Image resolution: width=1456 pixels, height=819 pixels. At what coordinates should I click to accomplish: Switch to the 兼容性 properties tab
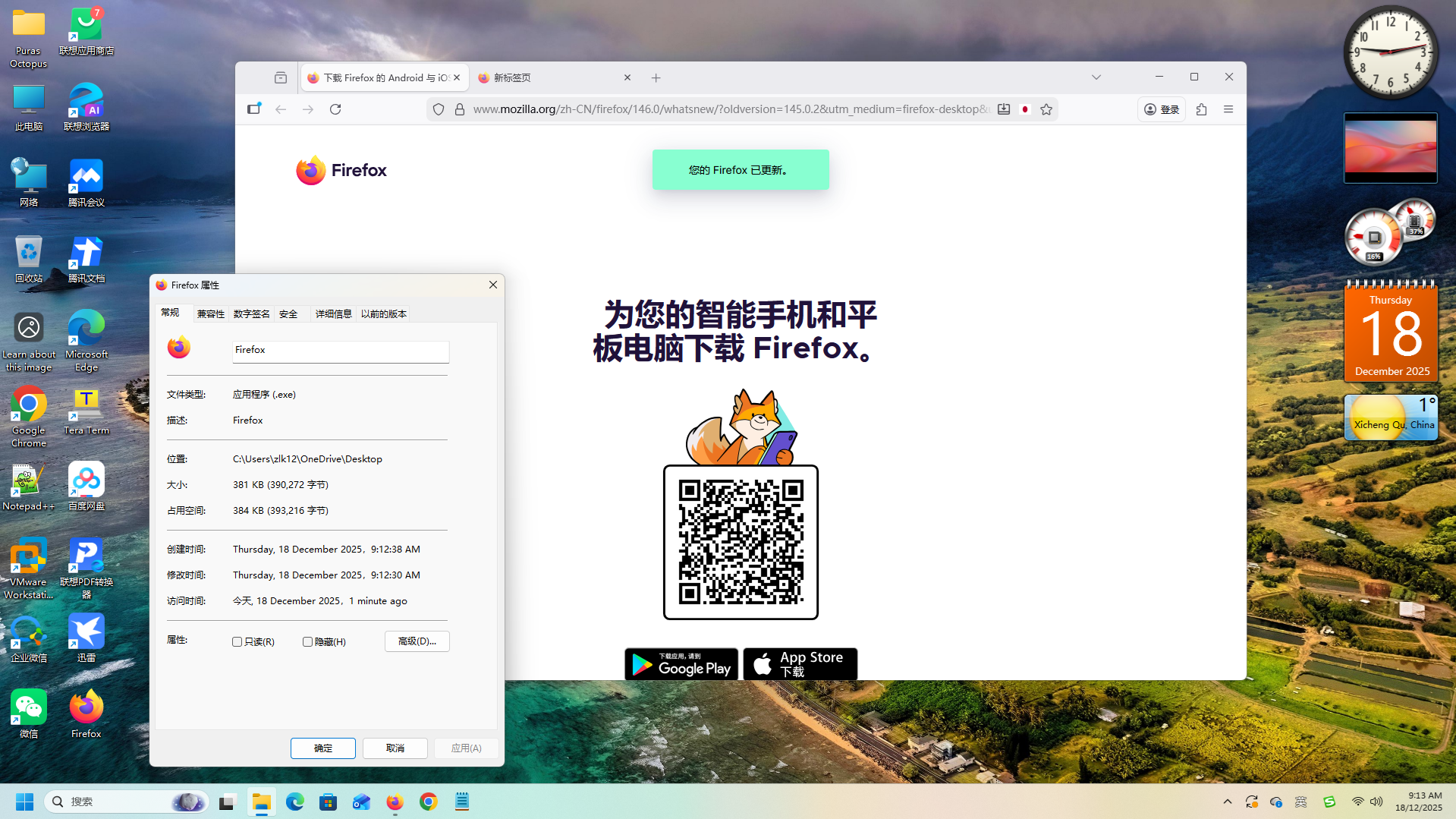tap(210, 314)
